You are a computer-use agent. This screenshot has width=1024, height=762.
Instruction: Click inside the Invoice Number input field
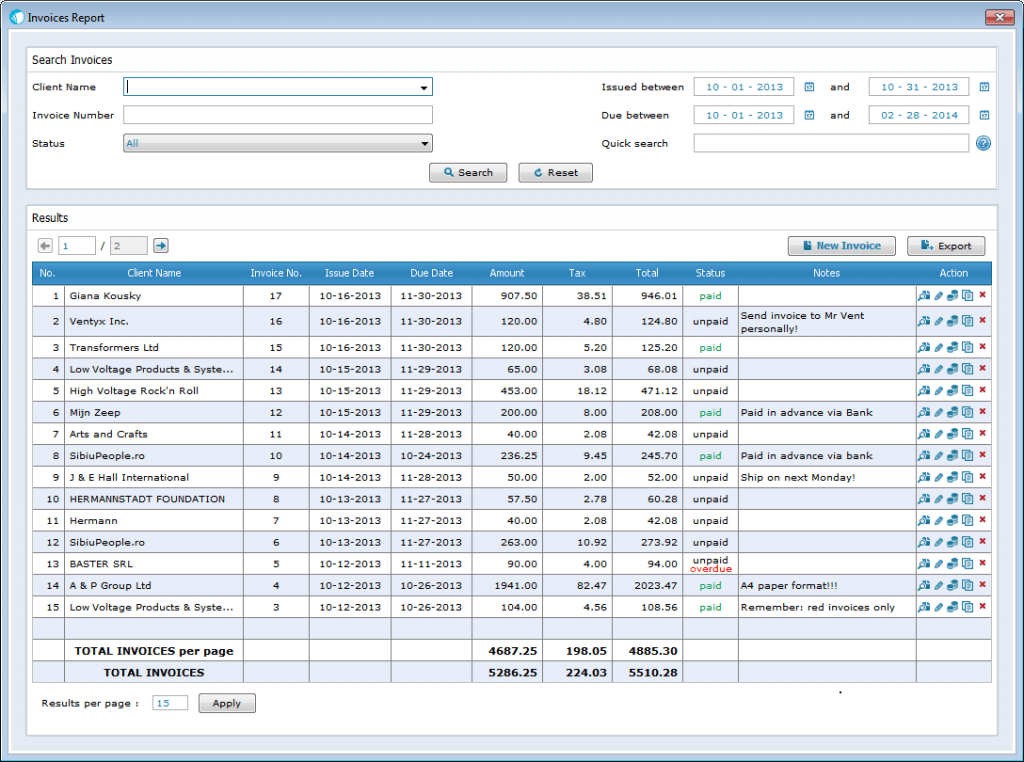[277, 114]
